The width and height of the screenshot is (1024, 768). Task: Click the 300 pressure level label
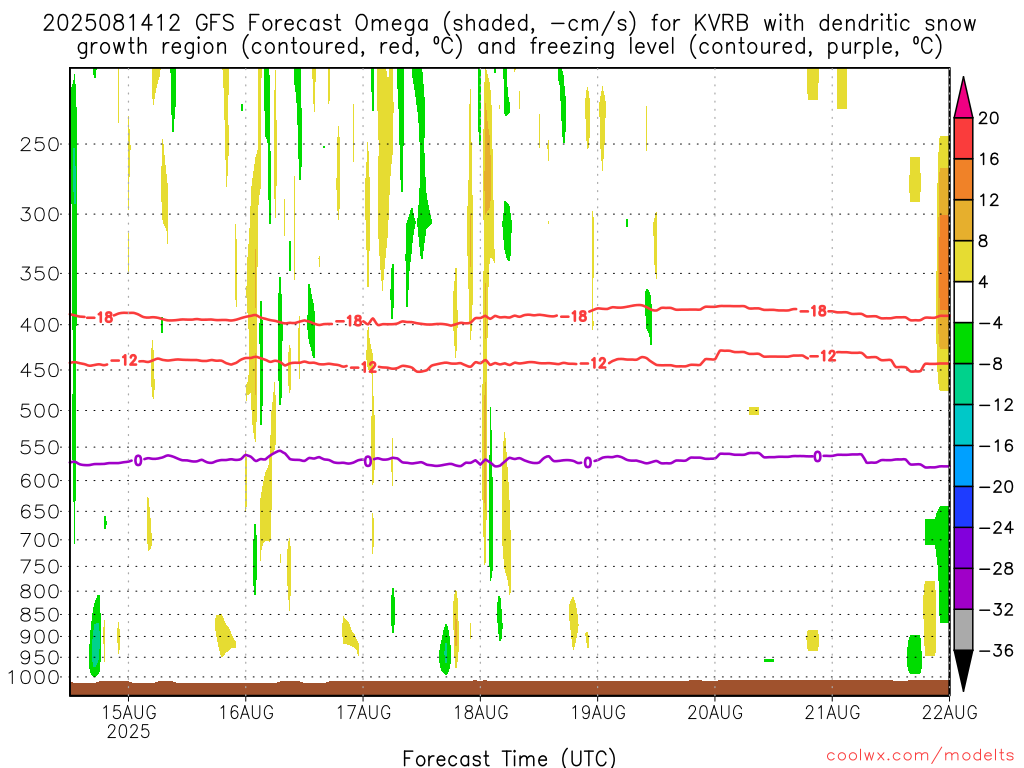[x=40, y=214]
